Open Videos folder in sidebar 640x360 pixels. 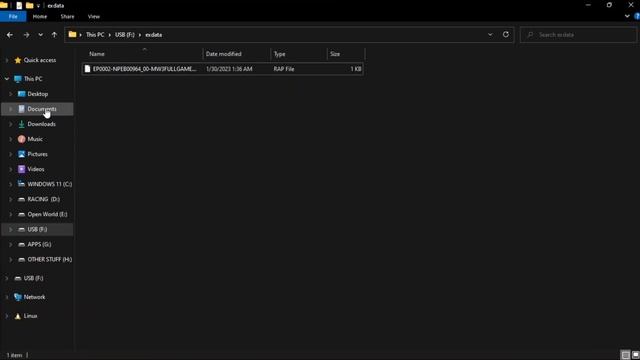36,169
